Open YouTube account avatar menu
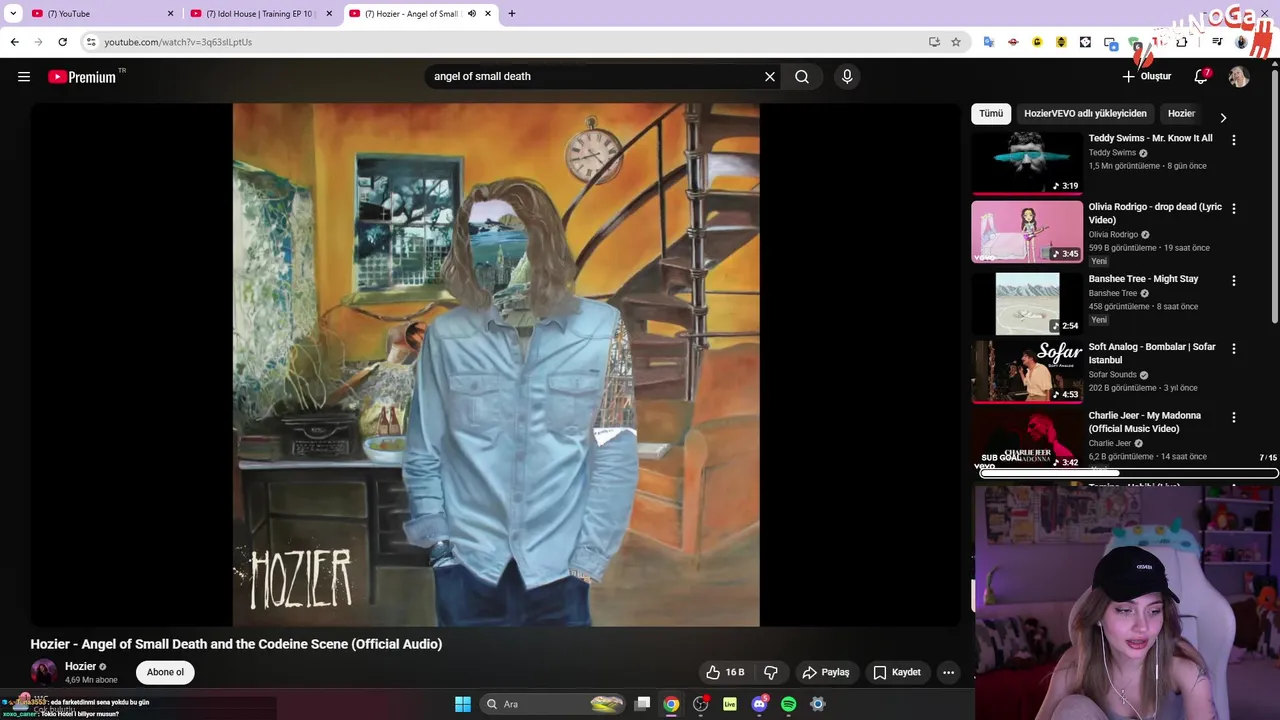The height and width of the screenshot is (720, 1280). [1239, 77]
